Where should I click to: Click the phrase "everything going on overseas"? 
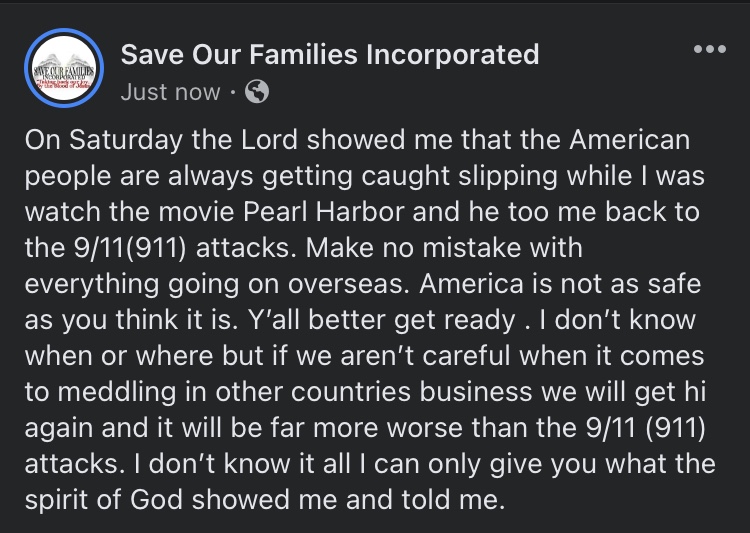[213, 285]
